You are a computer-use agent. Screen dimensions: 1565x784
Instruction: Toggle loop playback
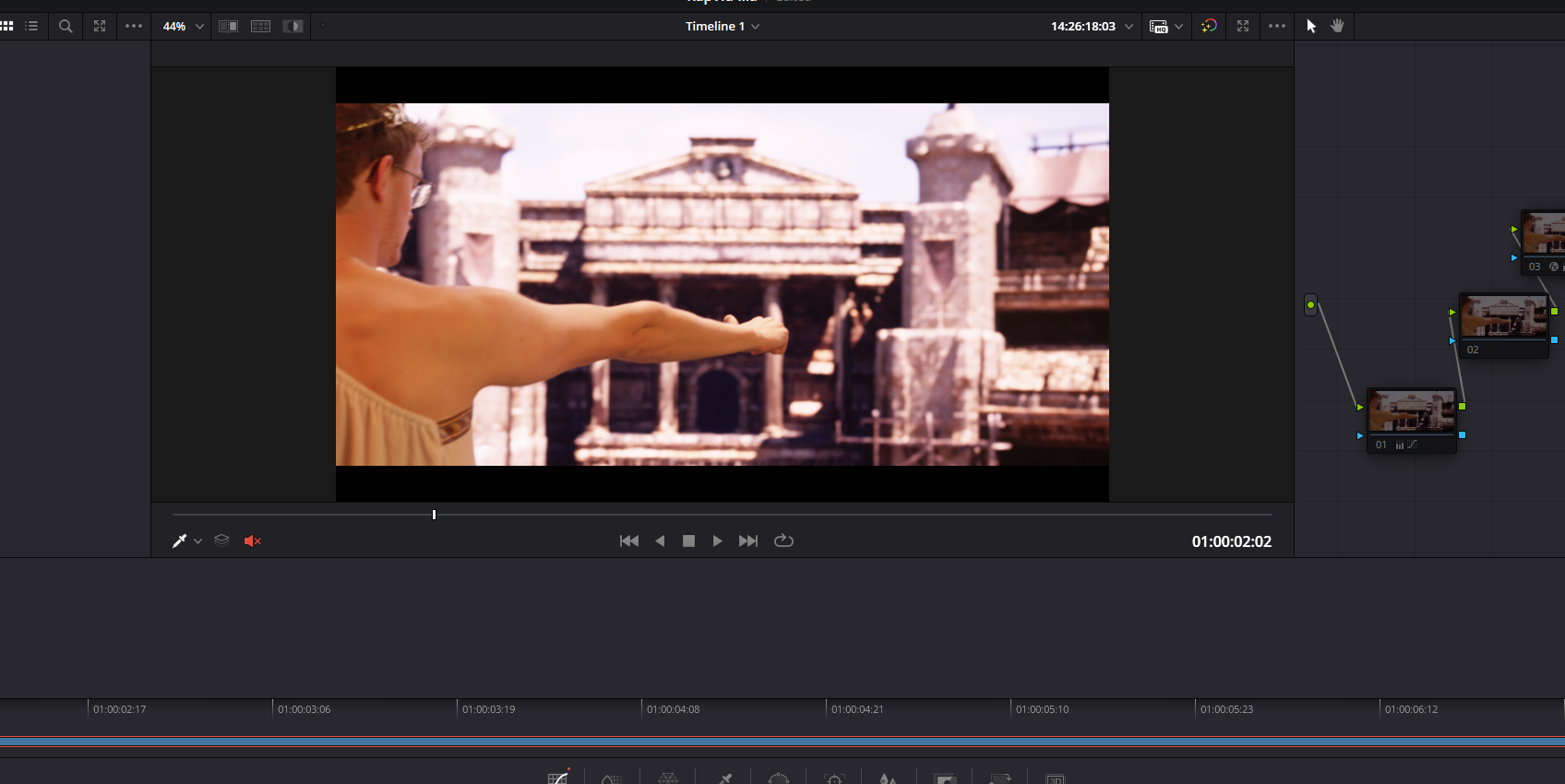[x=783, y=540]
